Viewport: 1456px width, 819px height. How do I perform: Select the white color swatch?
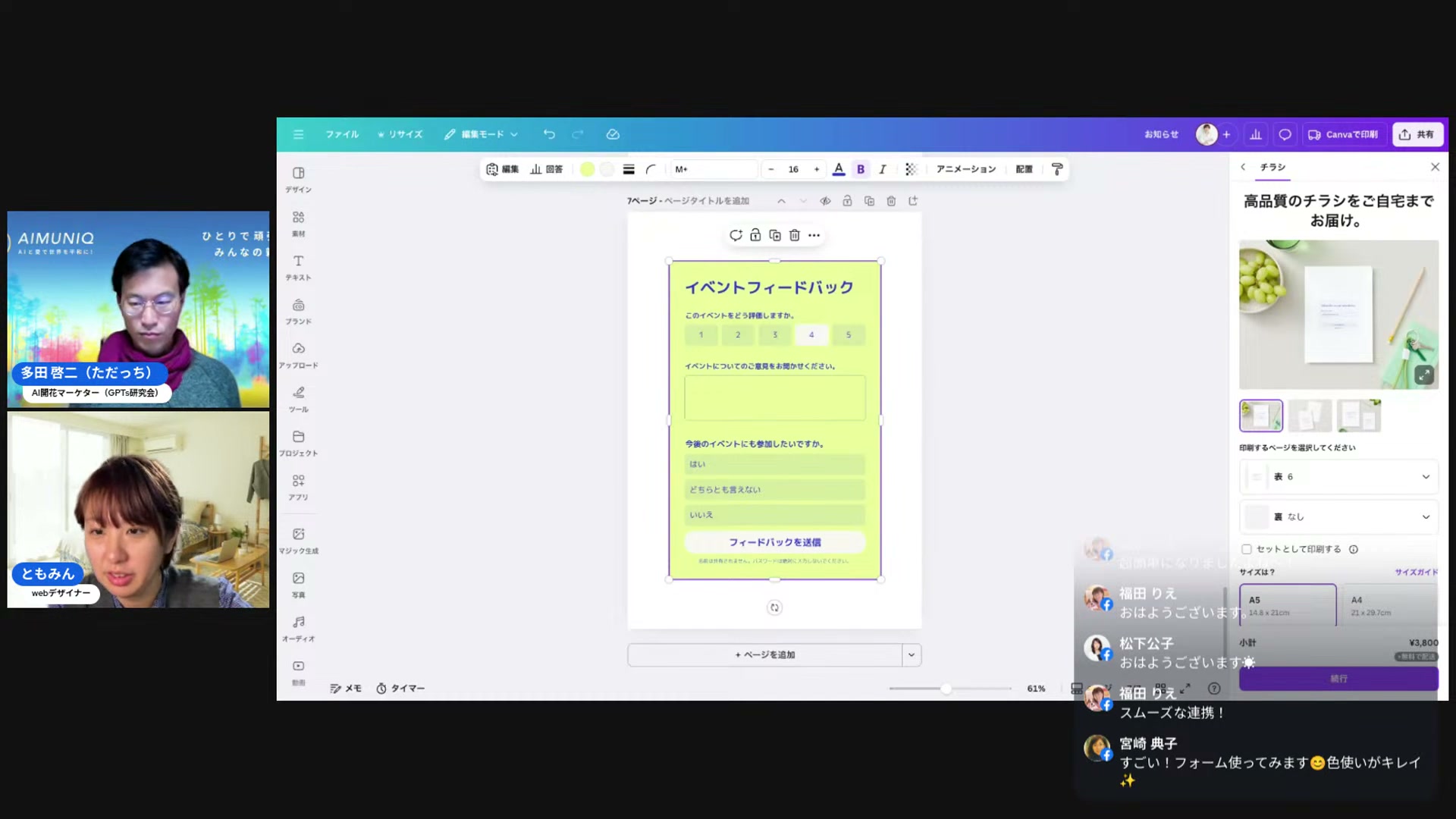pyautogui.click(x=607, y=169)
